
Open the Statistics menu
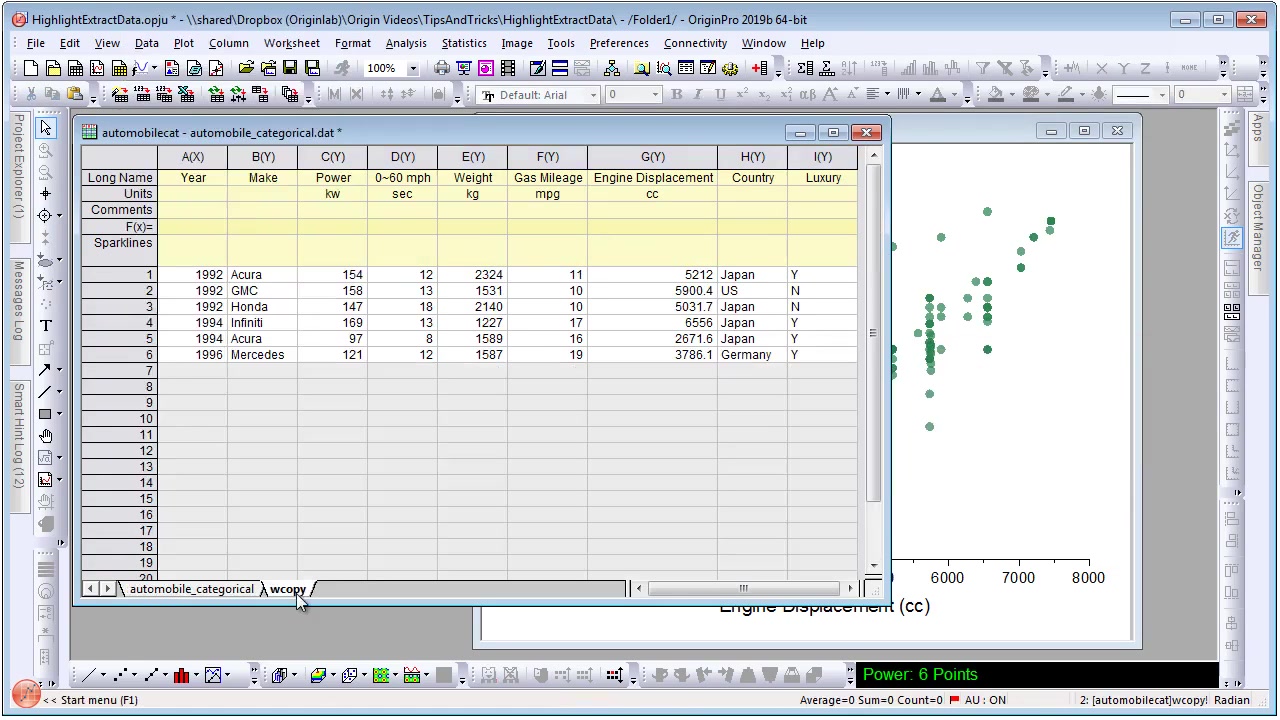click(464, 43)
